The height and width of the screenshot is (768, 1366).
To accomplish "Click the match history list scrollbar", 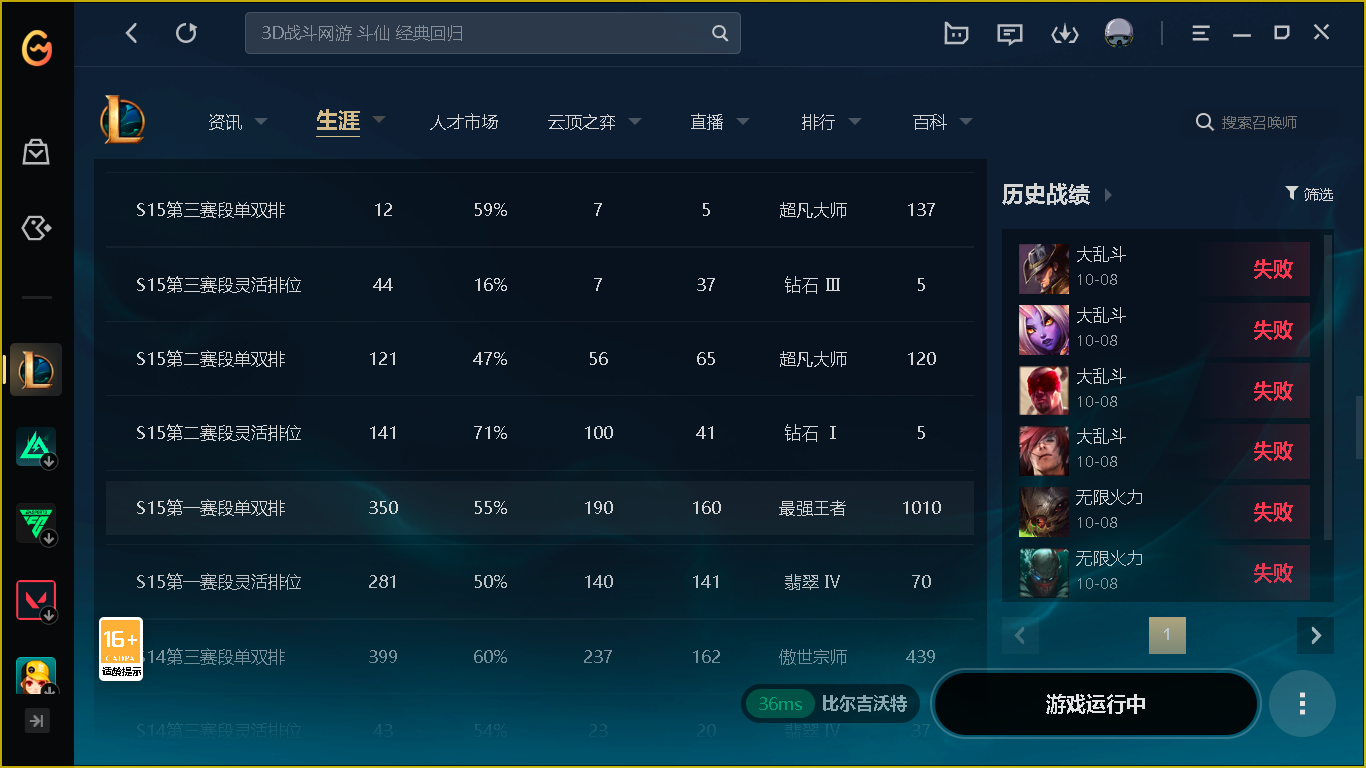I will (x=1328, y=388).
